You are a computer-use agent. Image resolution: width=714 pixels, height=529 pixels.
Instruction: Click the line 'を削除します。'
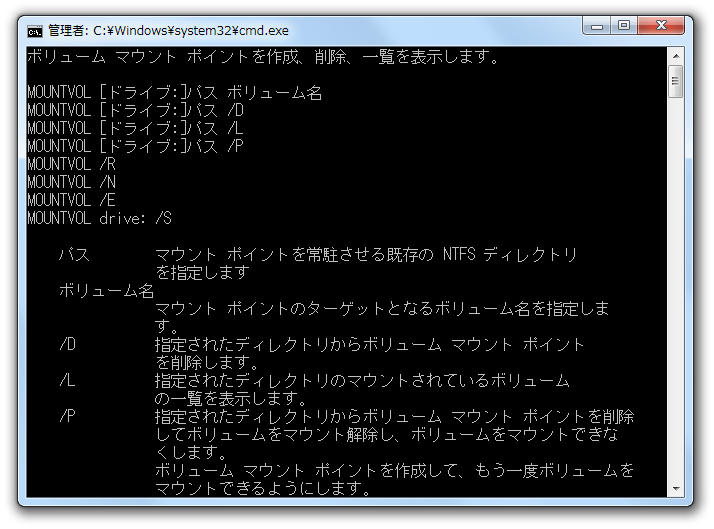click(x=208, y=362)
